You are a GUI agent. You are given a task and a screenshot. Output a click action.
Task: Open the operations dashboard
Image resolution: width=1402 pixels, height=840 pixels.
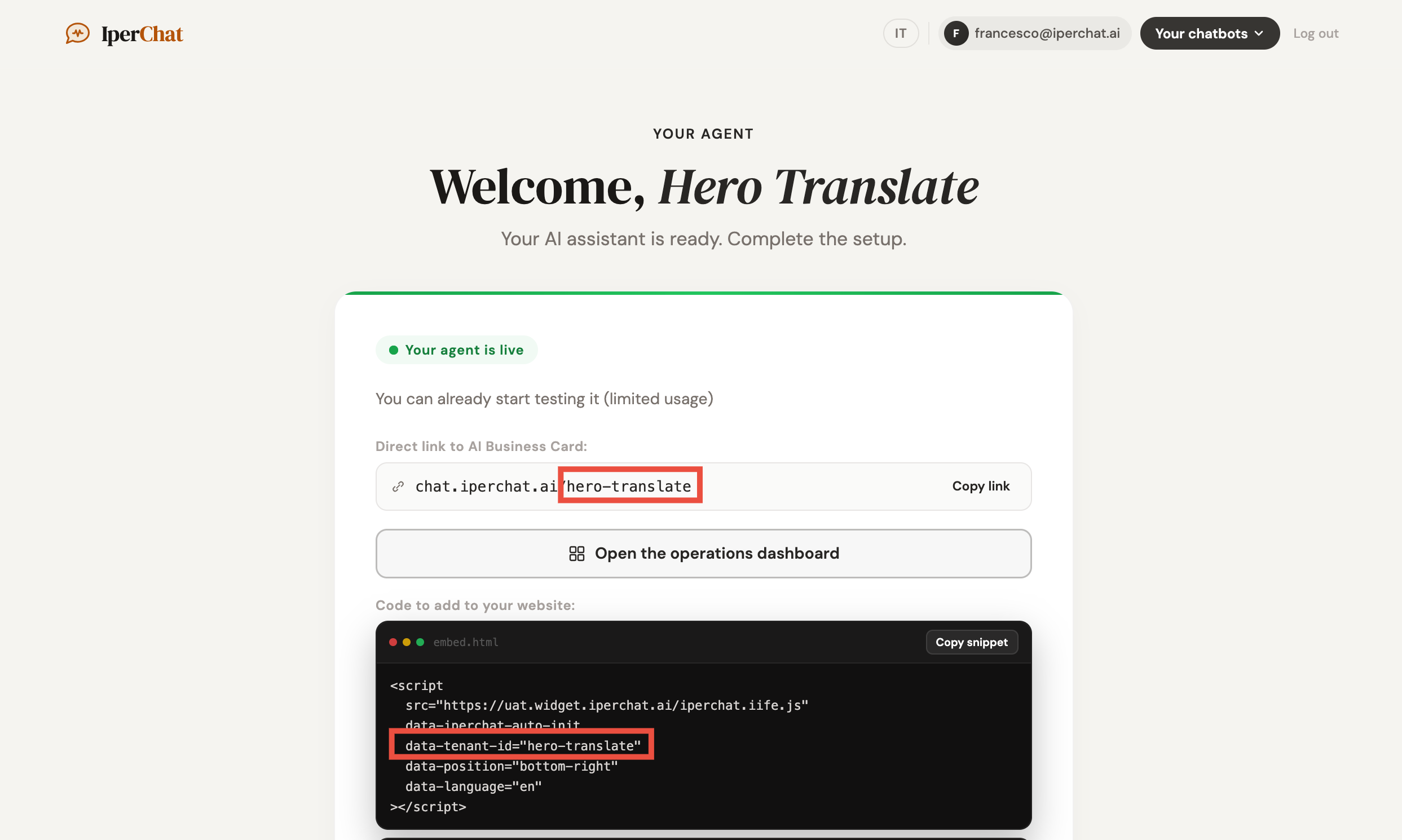703,553
